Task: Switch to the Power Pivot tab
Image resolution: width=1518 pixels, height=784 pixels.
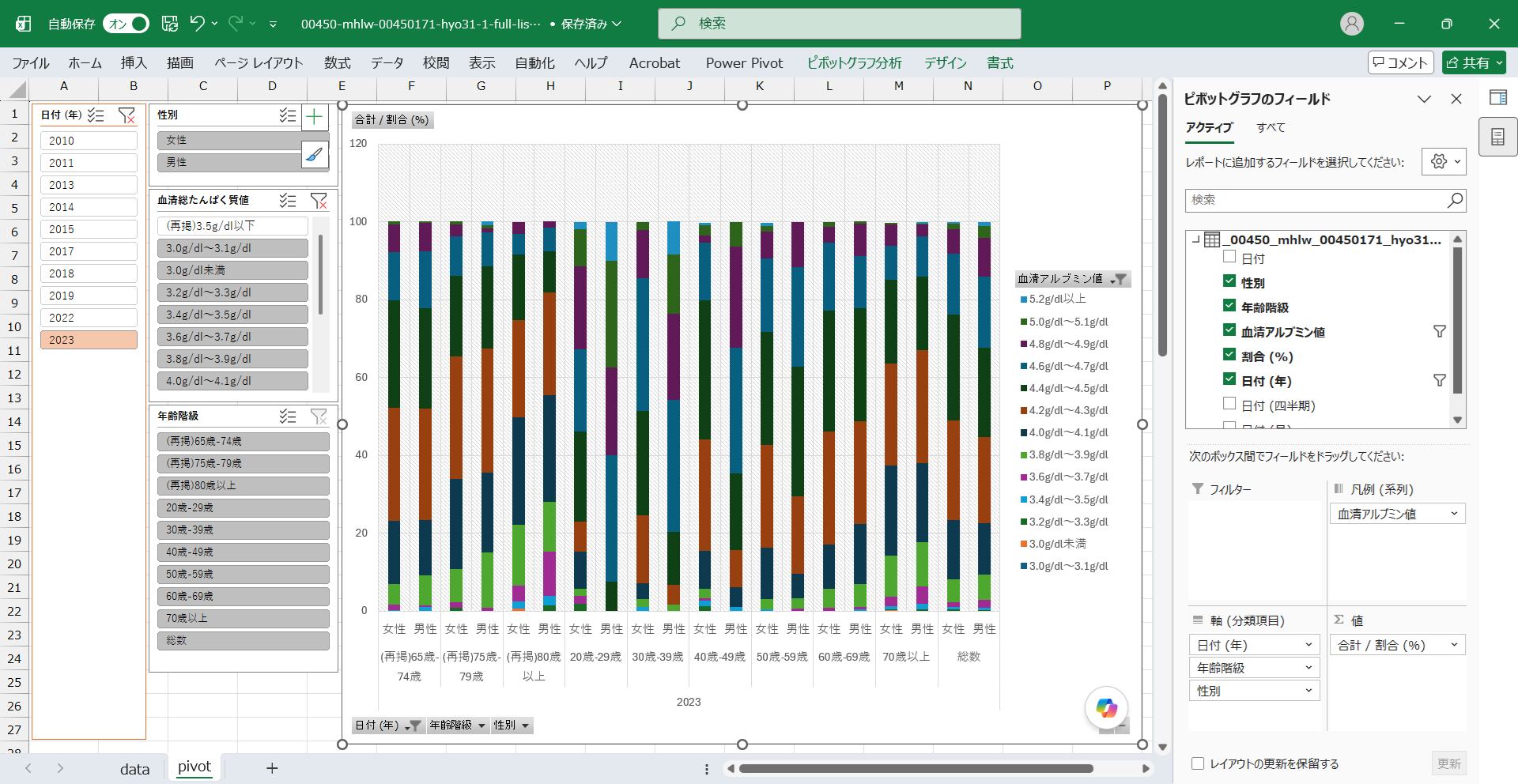Action: point(744,63)
